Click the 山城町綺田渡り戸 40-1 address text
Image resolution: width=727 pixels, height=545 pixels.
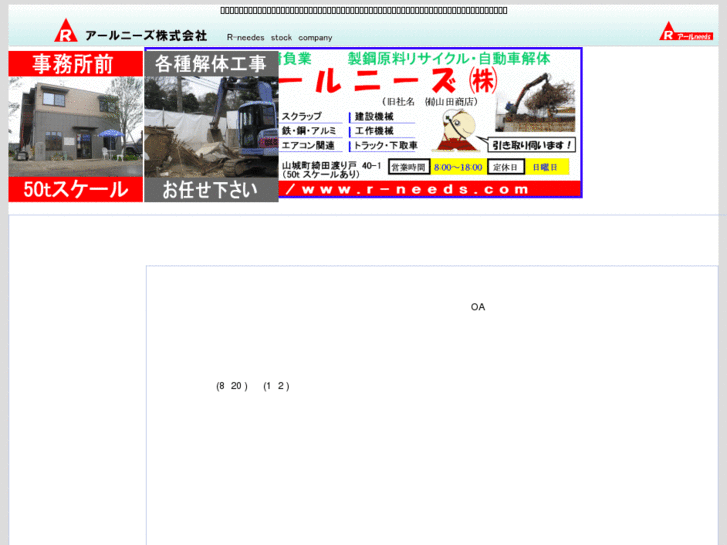point(332,166)
